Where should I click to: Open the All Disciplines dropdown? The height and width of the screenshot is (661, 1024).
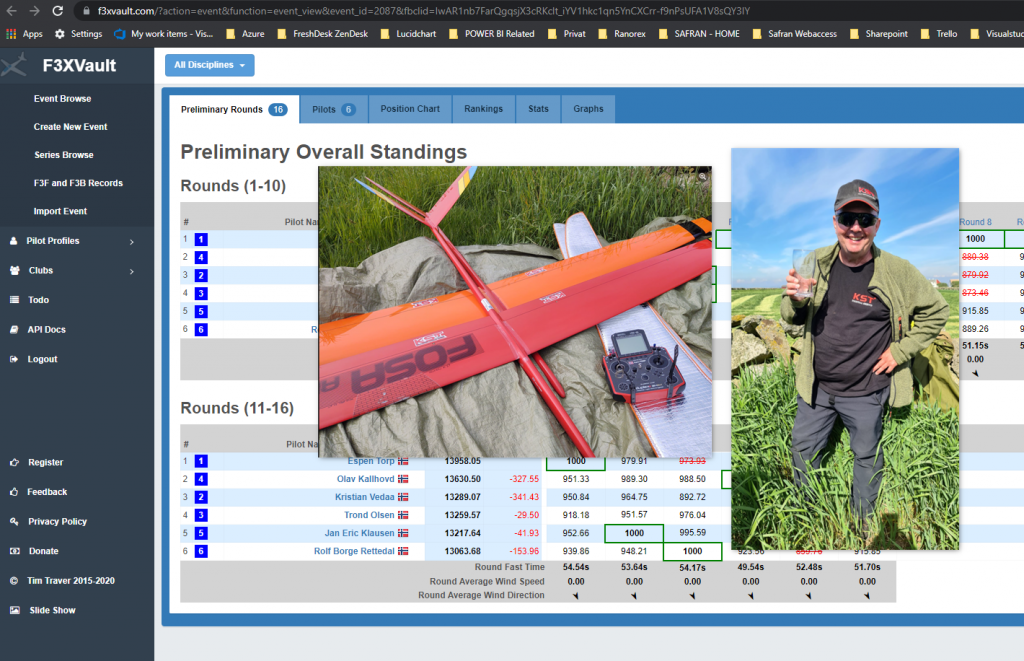210,65
